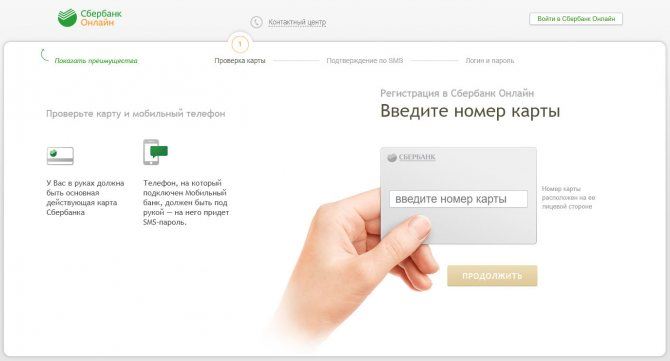Image resolution: width=670 pixels, height=361 pixels.
Task: Click the Номер карты расположен hint text
Action: [568, 197]
